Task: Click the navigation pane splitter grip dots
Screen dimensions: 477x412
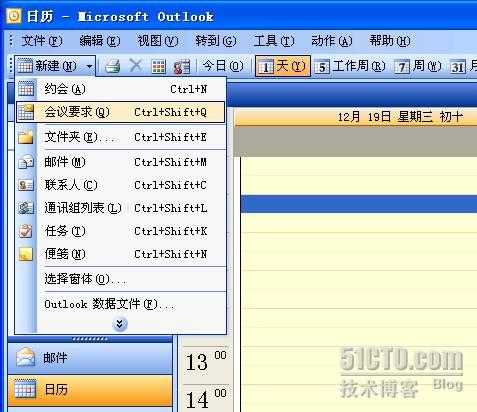Action: click(90, 339)
